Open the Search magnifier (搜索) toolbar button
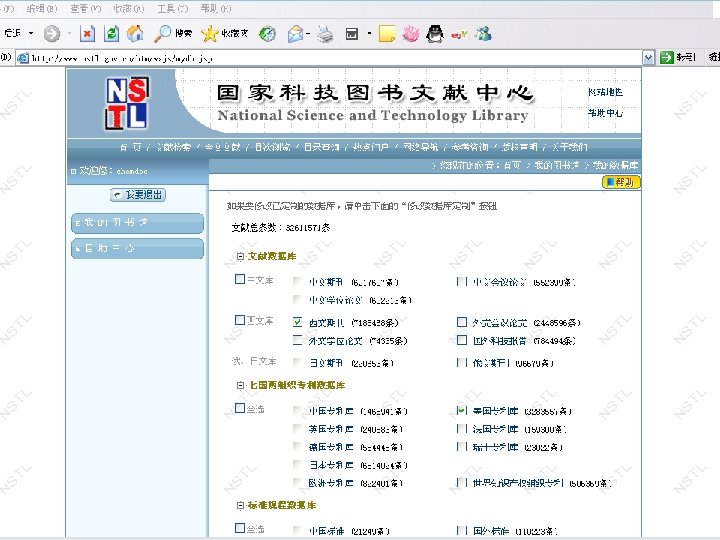This screenshot has height=540, width=720. click(x=172, y=33)
